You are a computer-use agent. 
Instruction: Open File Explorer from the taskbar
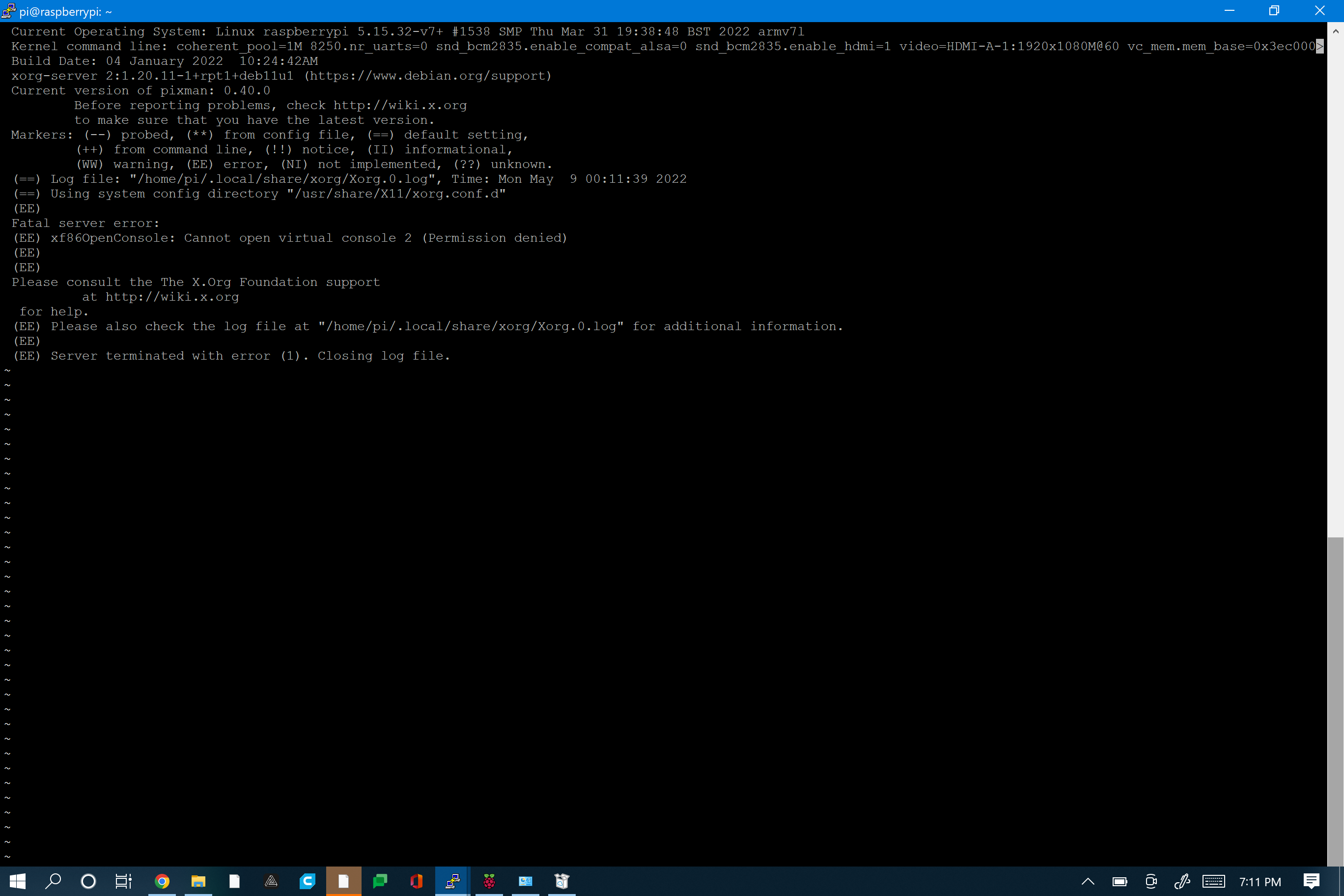pyautogui.click(x=198, y=881)
